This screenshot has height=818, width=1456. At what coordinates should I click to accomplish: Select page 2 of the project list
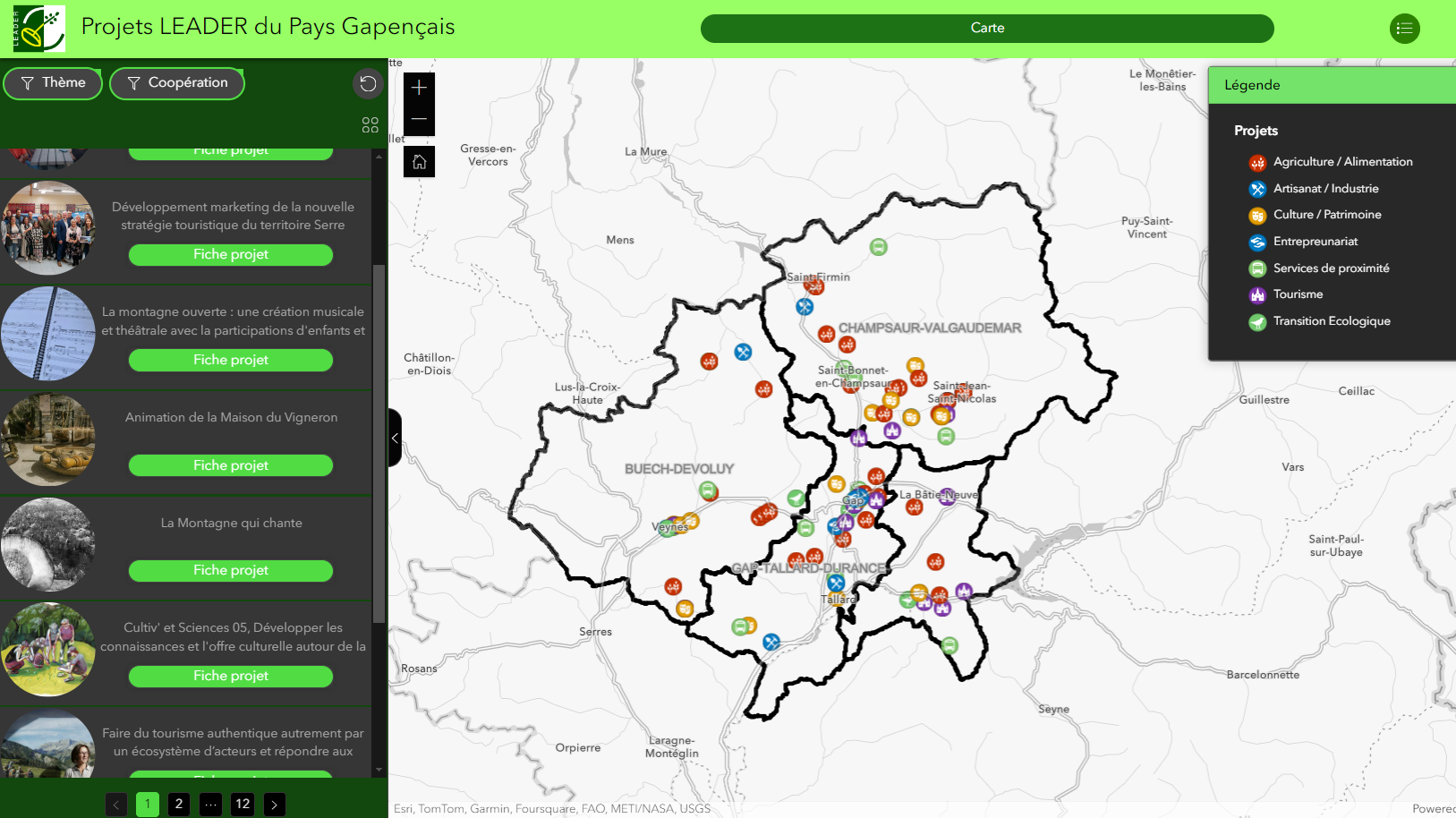179,804
